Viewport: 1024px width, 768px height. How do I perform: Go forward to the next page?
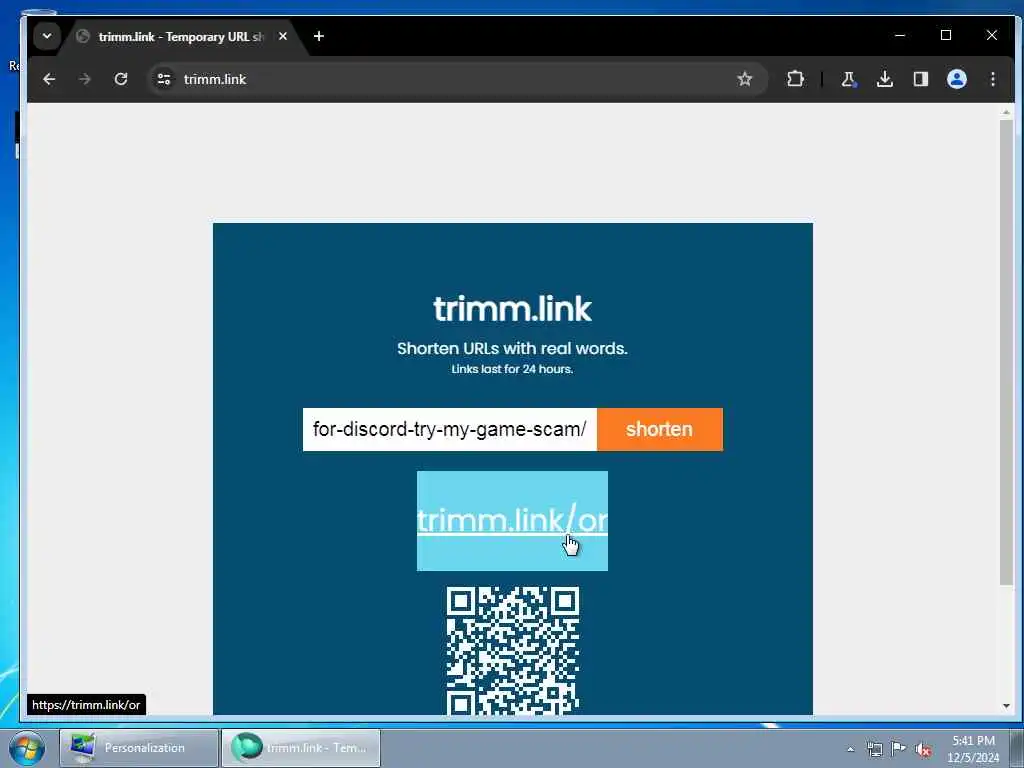coord(85,79)
